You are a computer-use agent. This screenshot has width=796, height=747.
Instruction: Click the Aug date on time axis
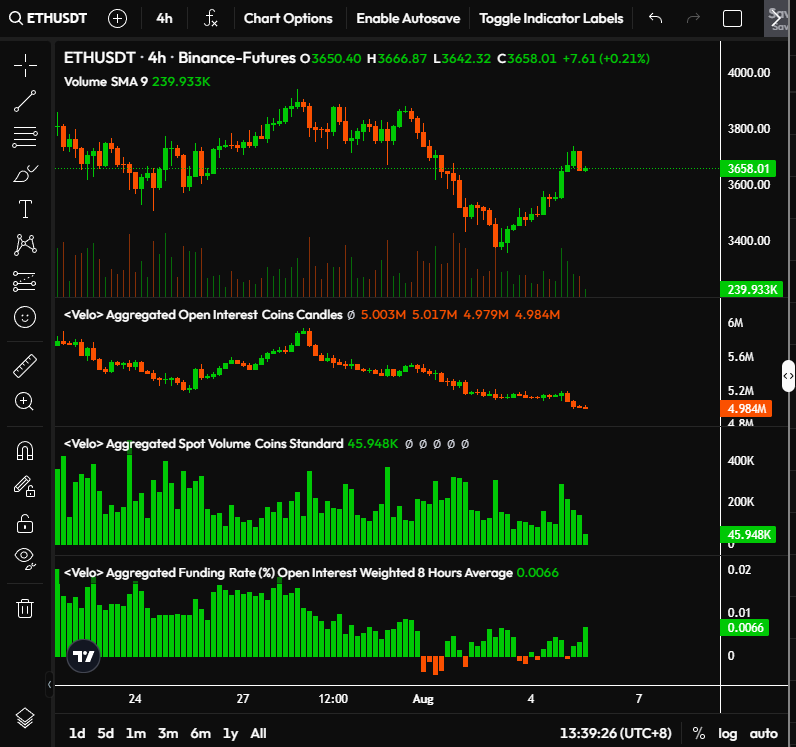tap(423, 699)
